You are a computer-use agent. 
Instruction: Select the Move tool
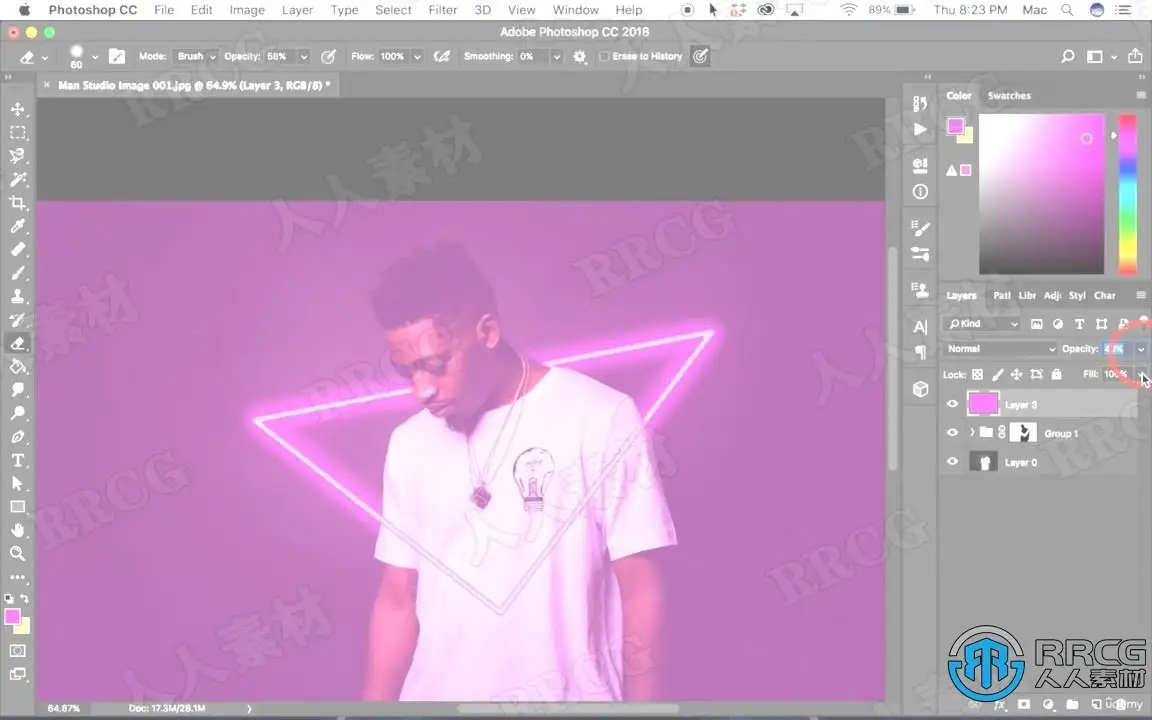pyautogui.click(x=18, y=109)
